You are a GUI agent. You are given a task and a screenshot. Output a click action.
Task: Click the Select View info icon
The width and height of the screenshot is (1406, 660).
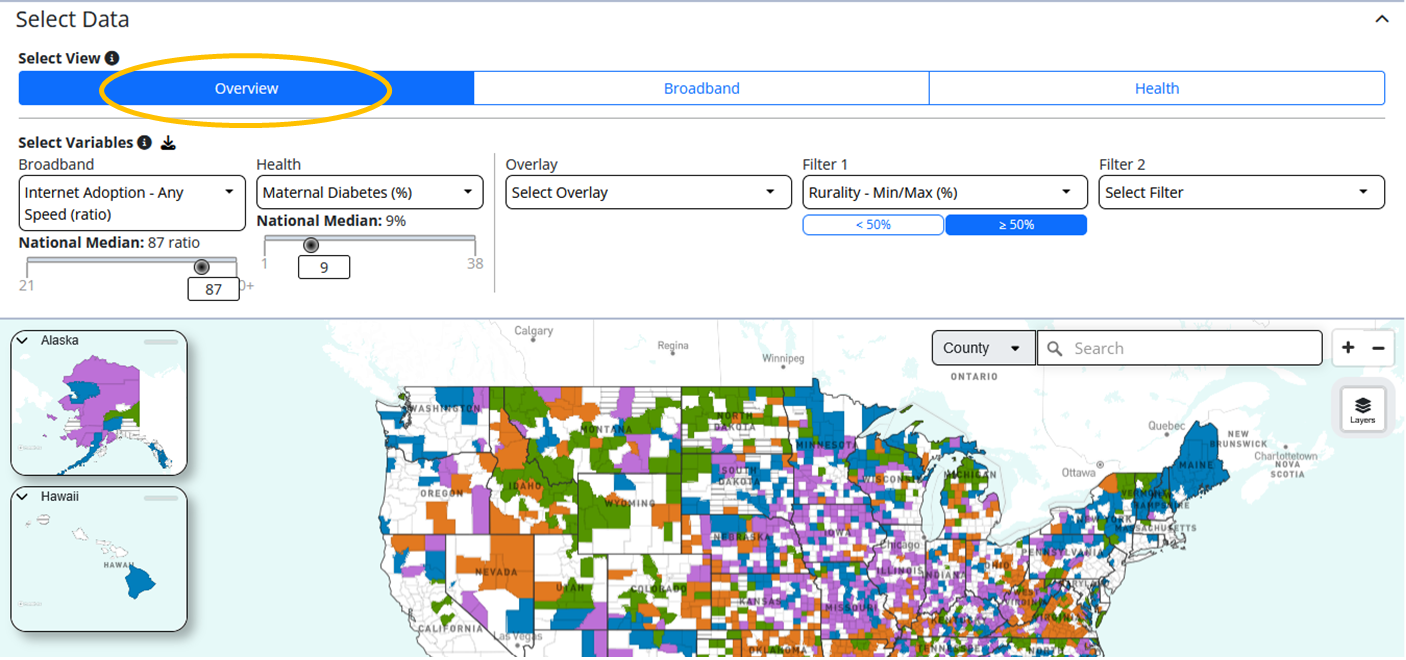(110, 58)
